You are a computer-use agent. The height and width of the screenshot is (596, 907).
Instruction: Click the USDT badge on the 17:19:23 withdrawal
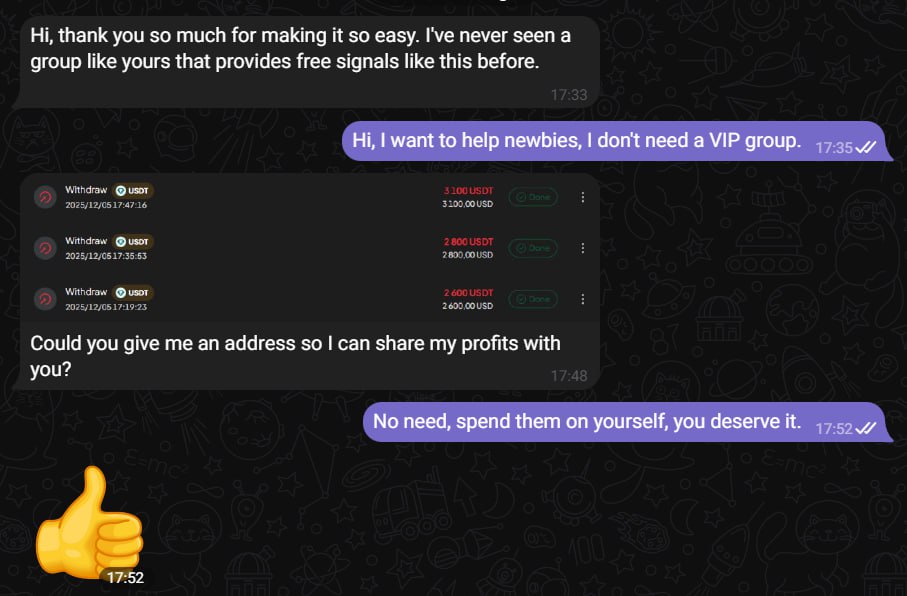133,292
